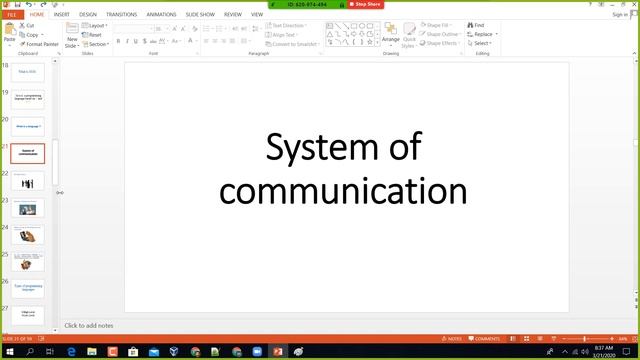Cut the selection with Cut

point(27,25)
